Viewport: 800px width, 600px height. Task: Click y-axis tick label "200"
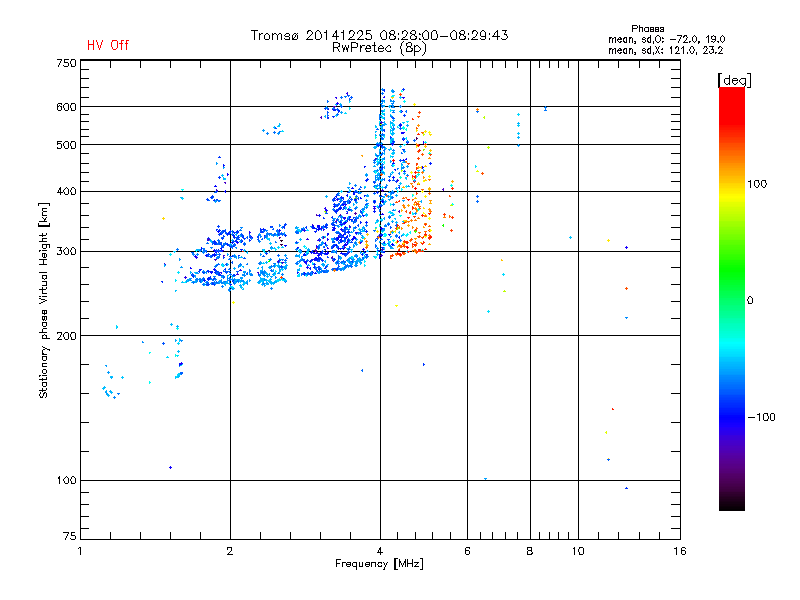[x=67, y=336]
